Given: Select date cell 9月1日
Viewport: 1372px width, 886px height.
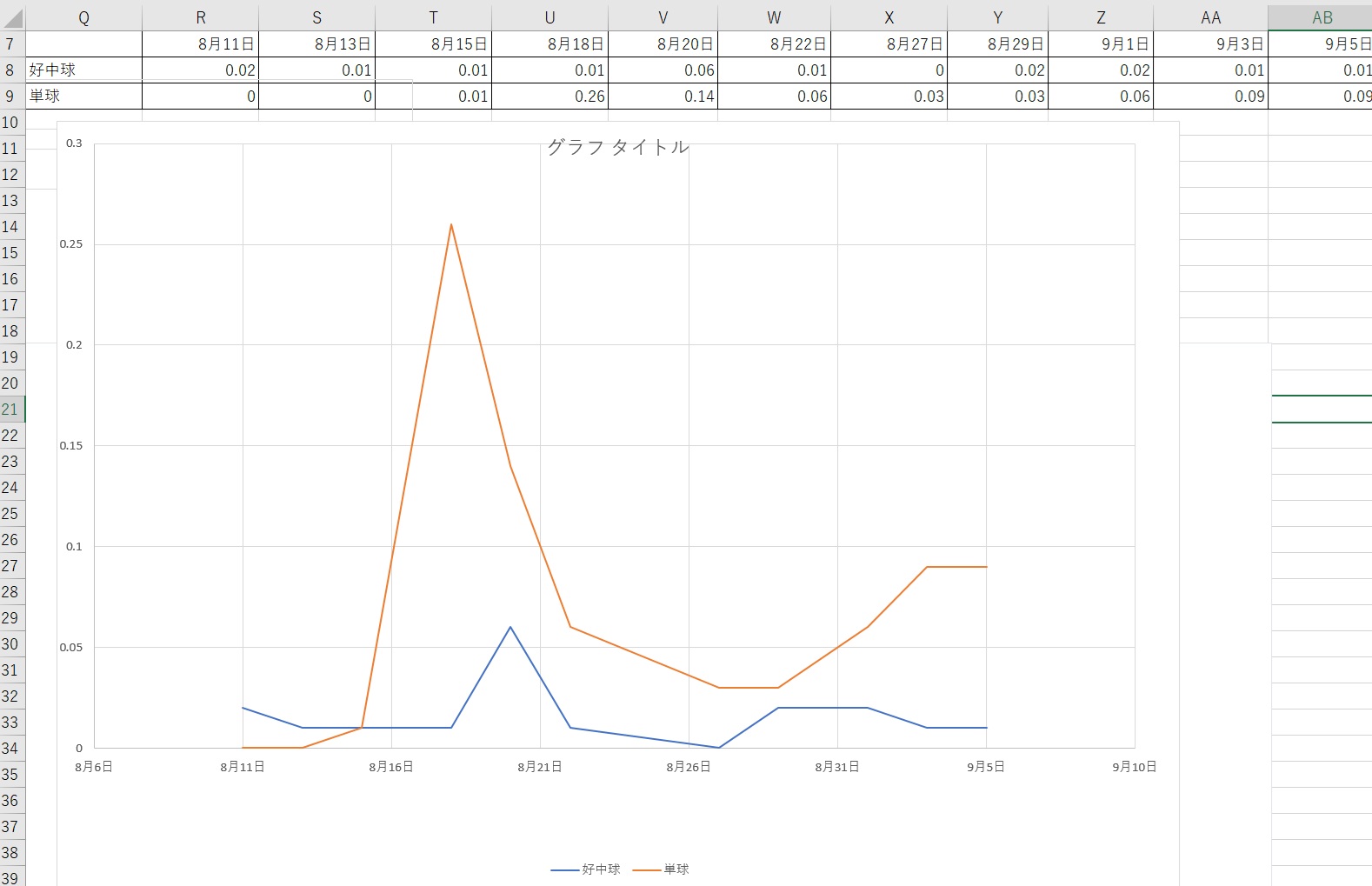Looking at the screenshot, I should (1101, 44).
